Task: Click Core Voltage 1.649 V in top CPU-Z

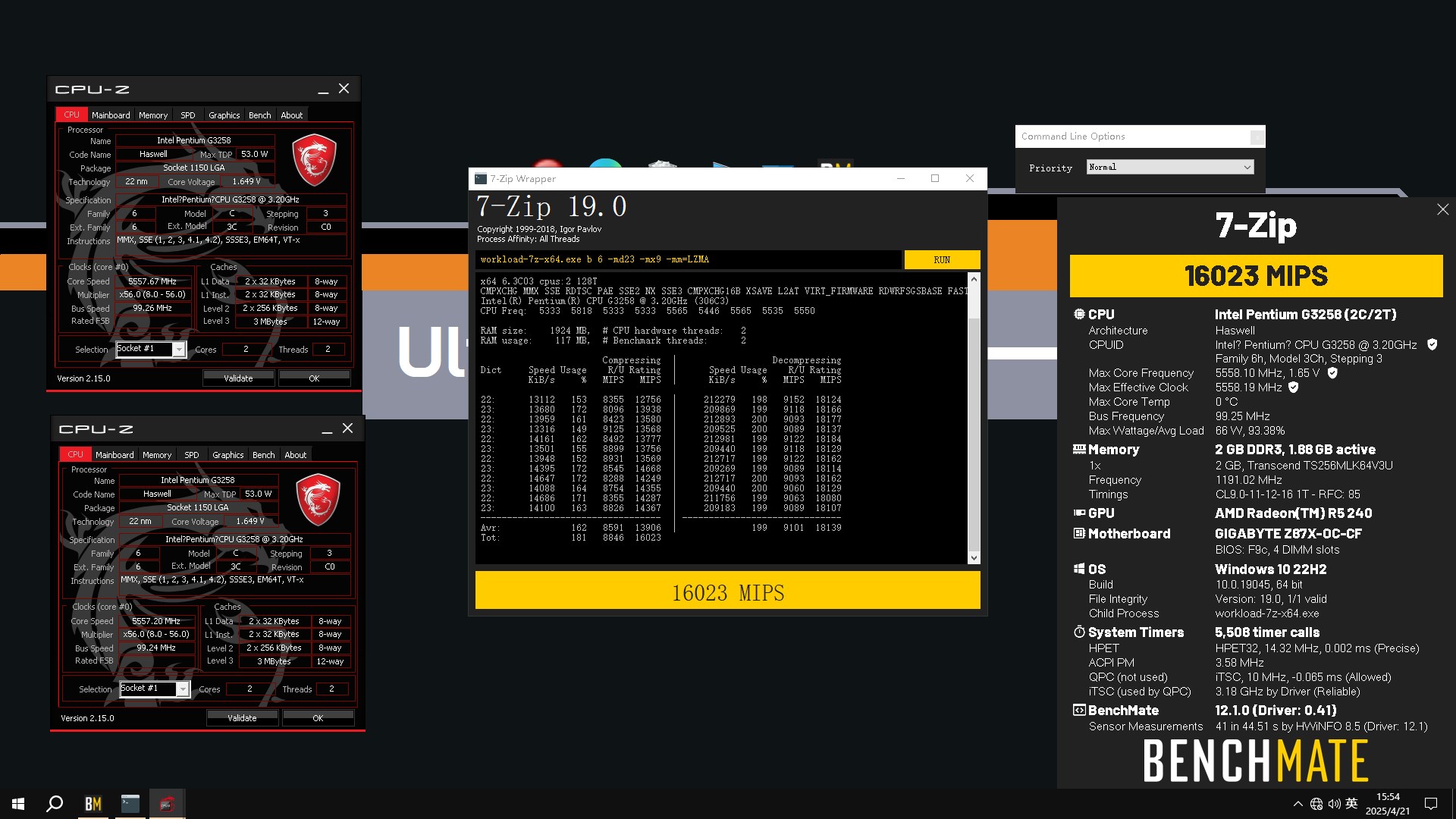Action: click(x=246, y=181)
